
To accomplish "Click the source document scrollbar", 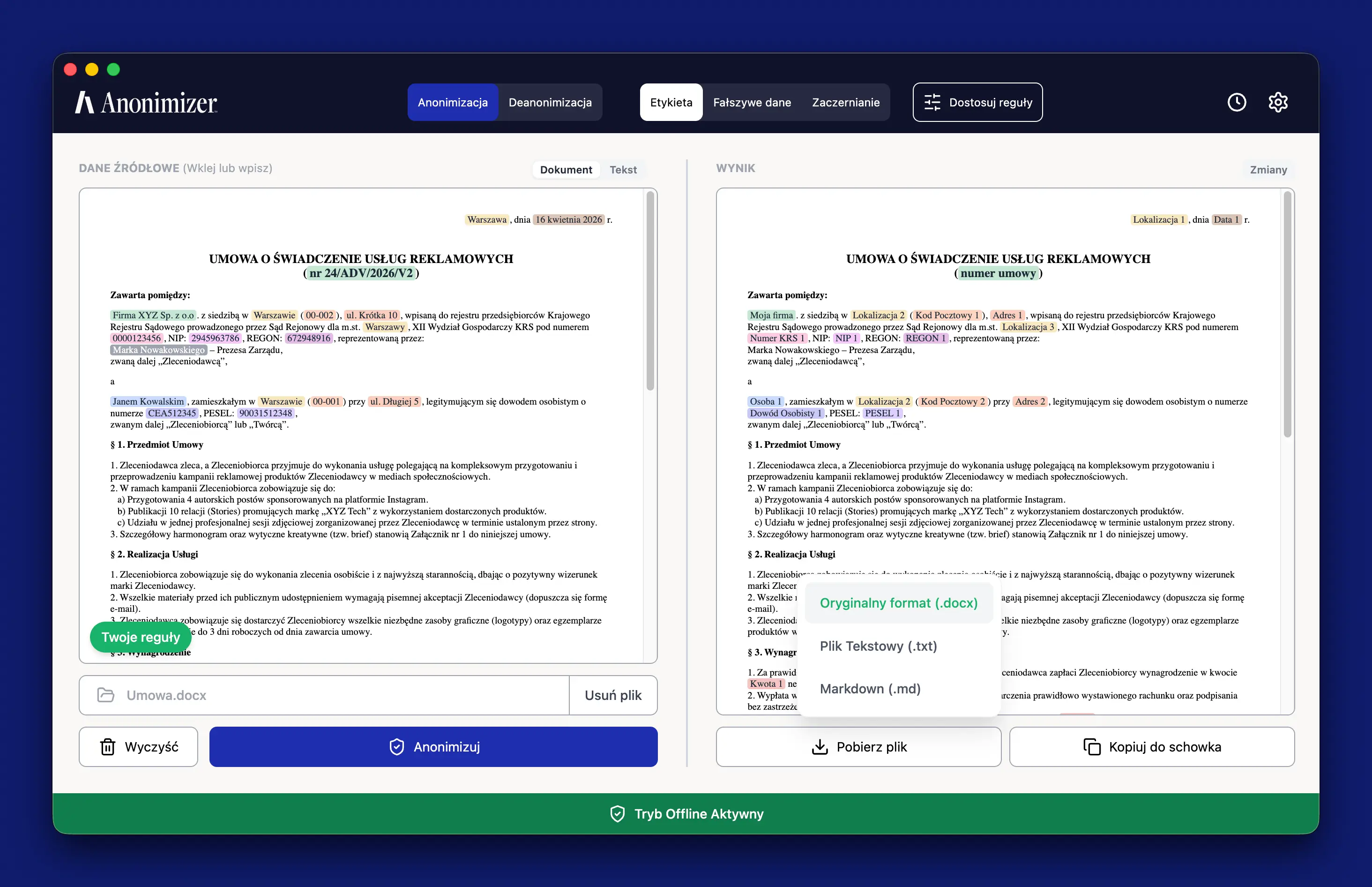I will [650, 291].
